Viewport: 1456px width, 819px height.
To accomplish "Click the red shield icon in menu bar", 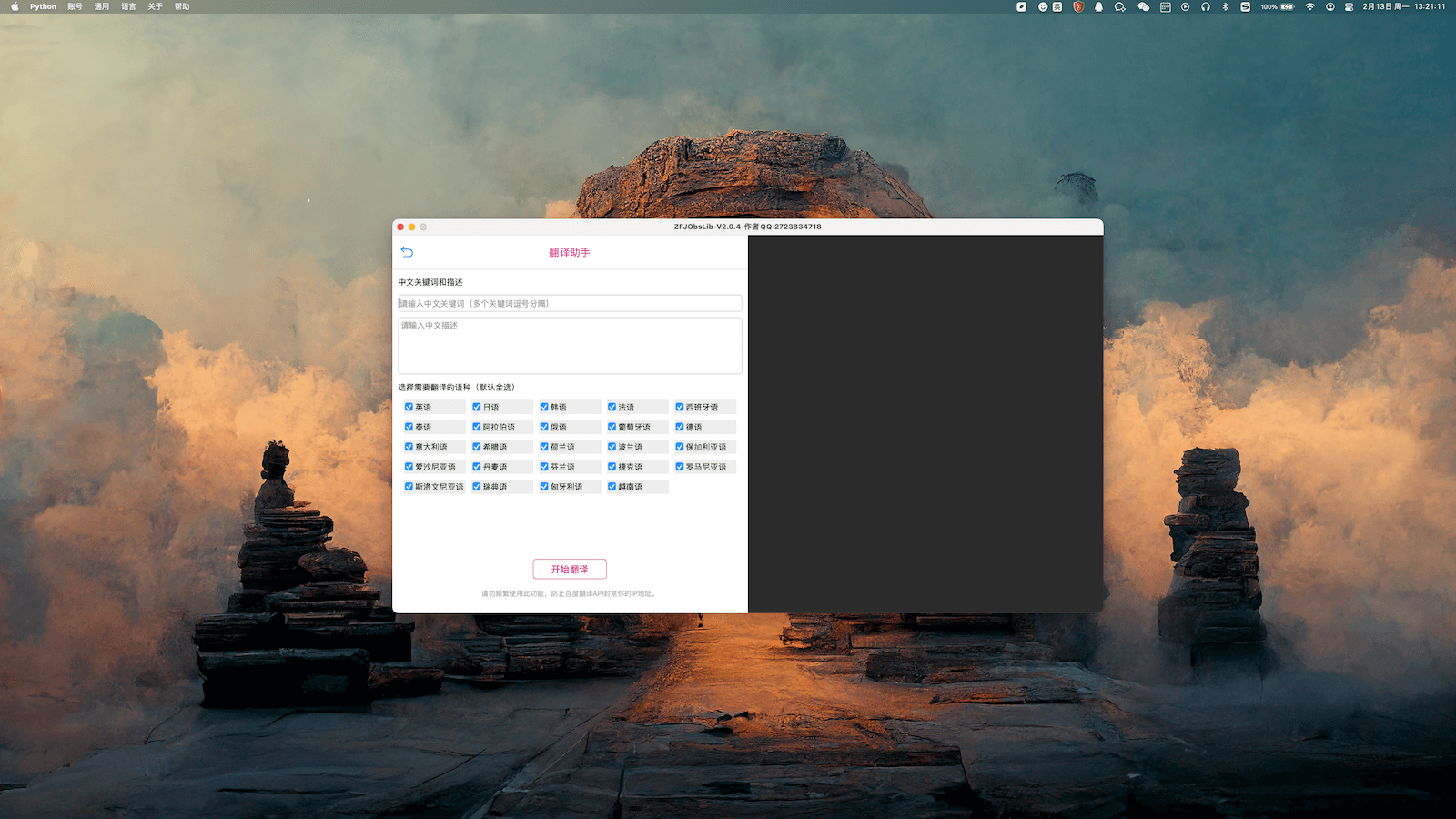I will click(x=1078, y=6).
